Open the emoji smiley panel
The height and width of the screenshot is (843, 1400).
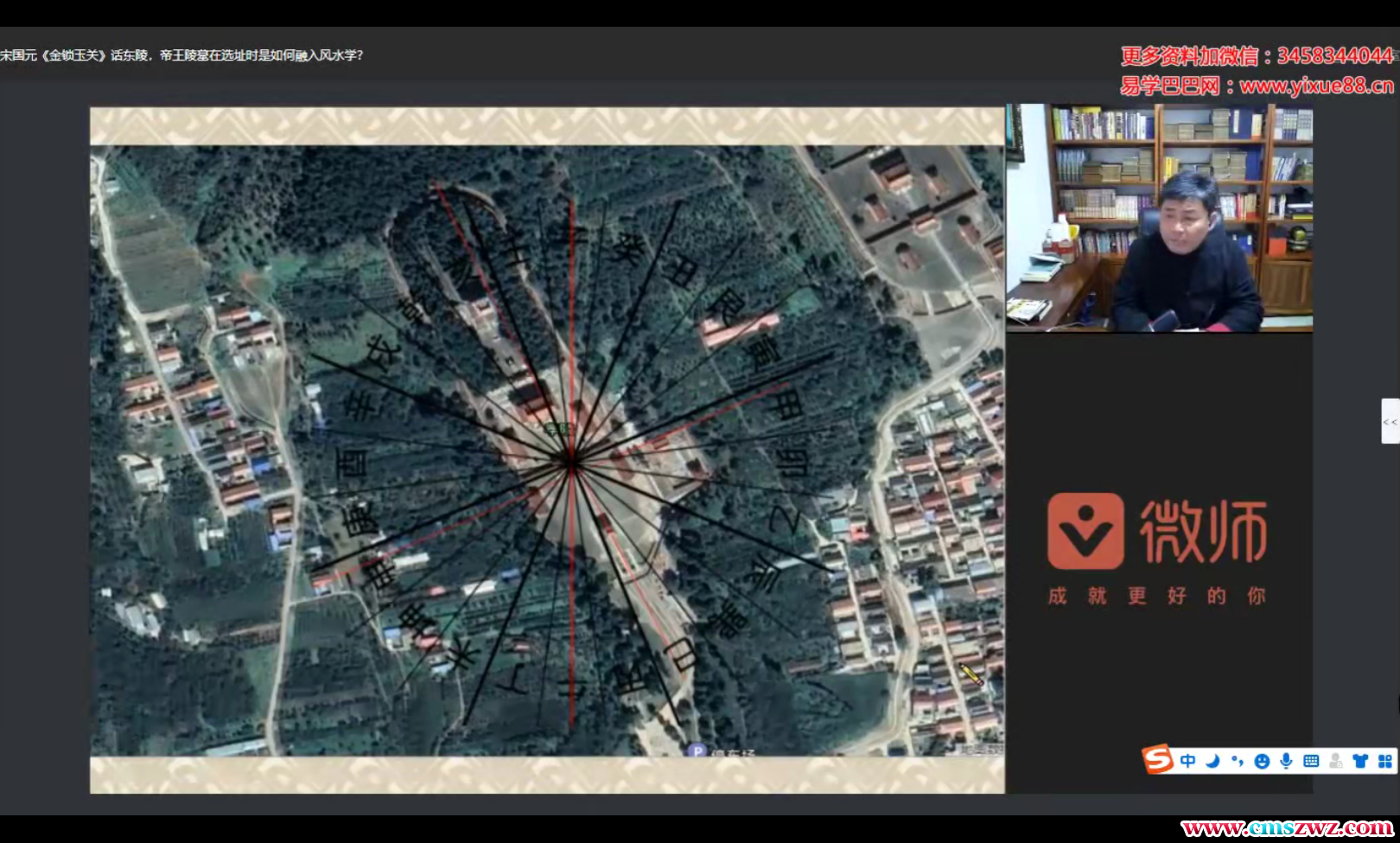coord(1262,761)
